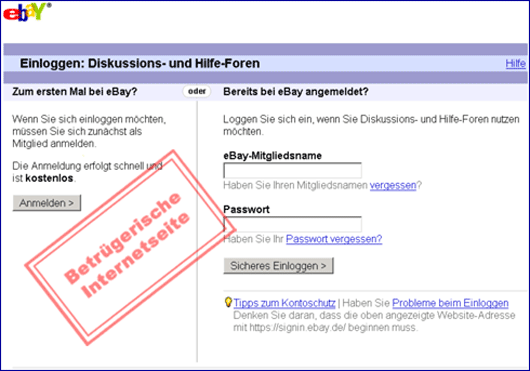Viewport: 530px width, 371px height.
Task: Click the bold word 'kostenlos'
Action: pos(49,178)
